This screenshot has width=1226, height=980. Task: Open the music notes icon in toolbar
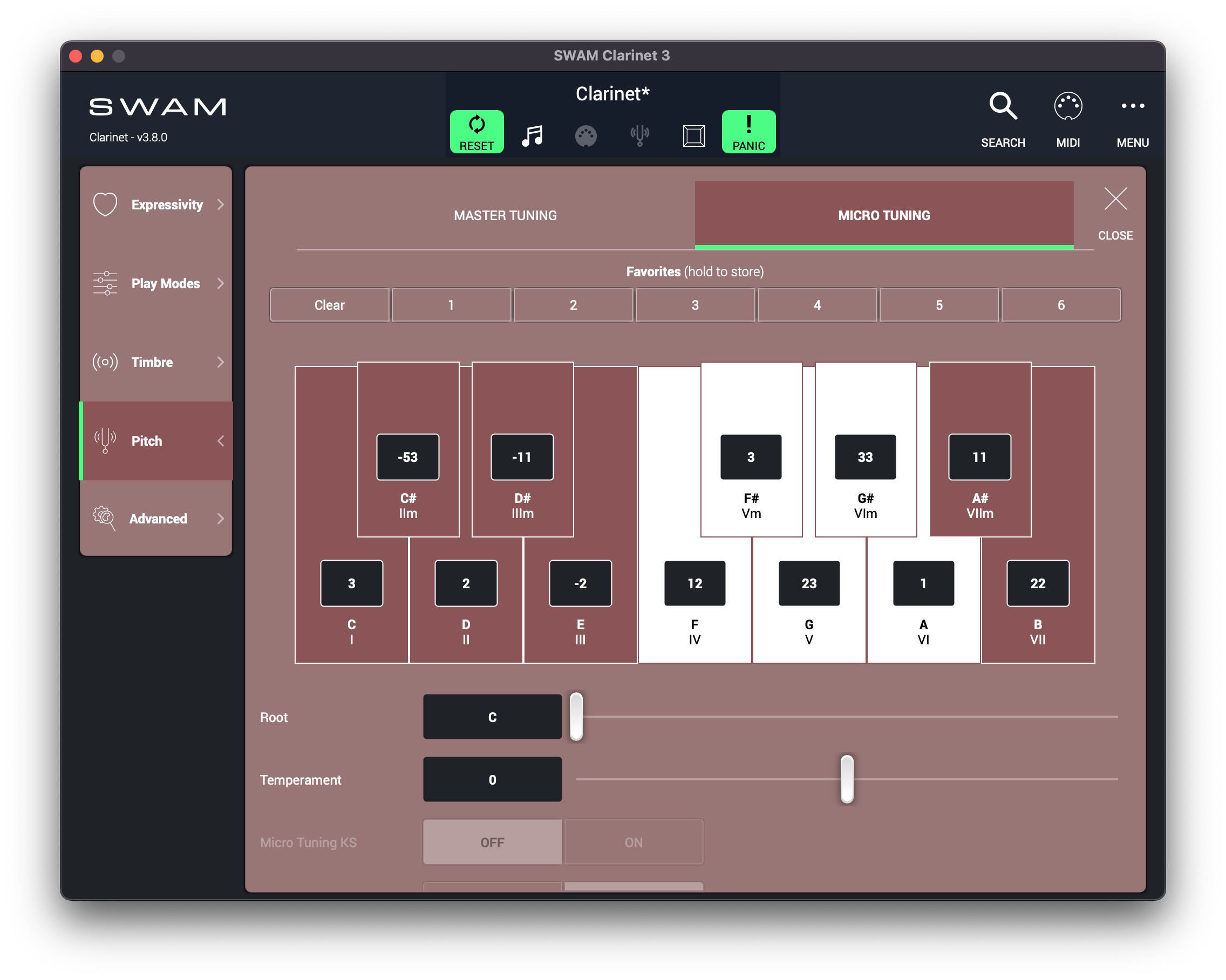pyautogui.click(x=532, y=136)
